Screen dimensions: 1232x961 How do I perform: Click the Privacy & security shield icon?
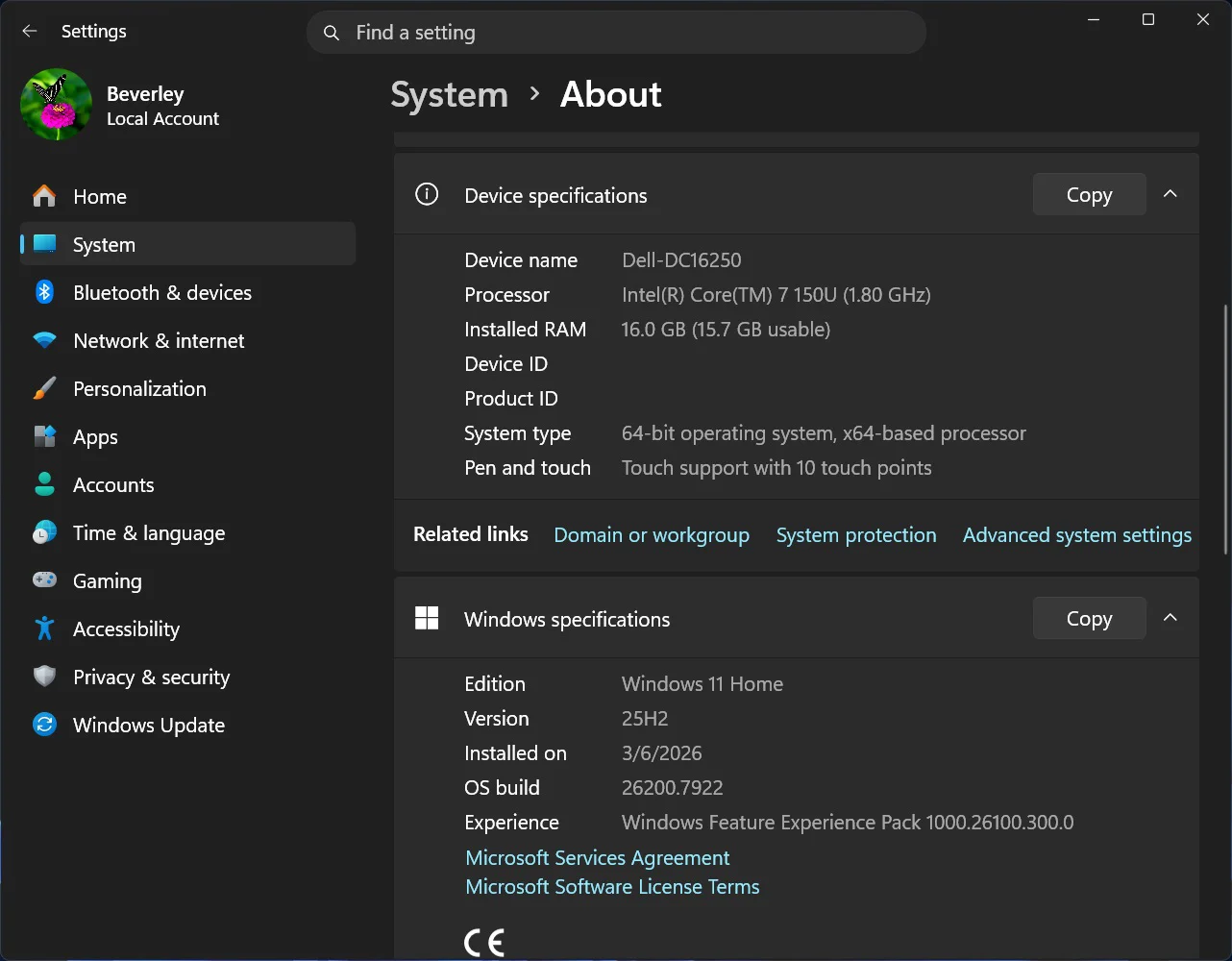point(44,677)
